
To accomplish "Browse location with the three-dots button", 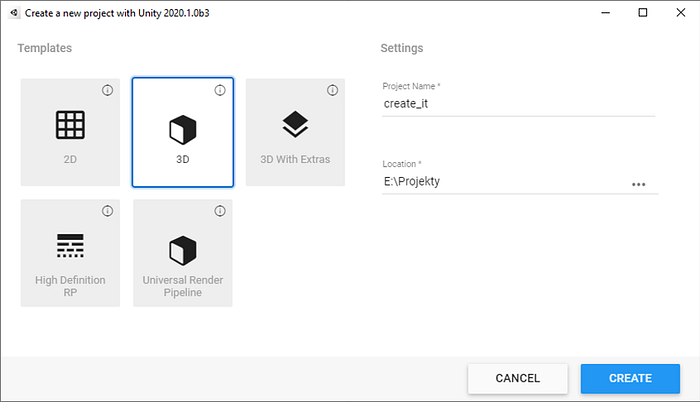I will (638, 184).
